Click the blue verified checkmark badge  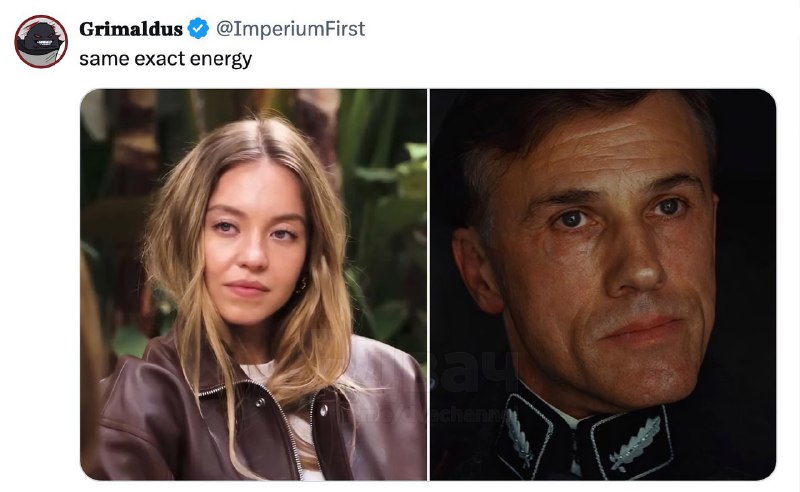(199, 29)
